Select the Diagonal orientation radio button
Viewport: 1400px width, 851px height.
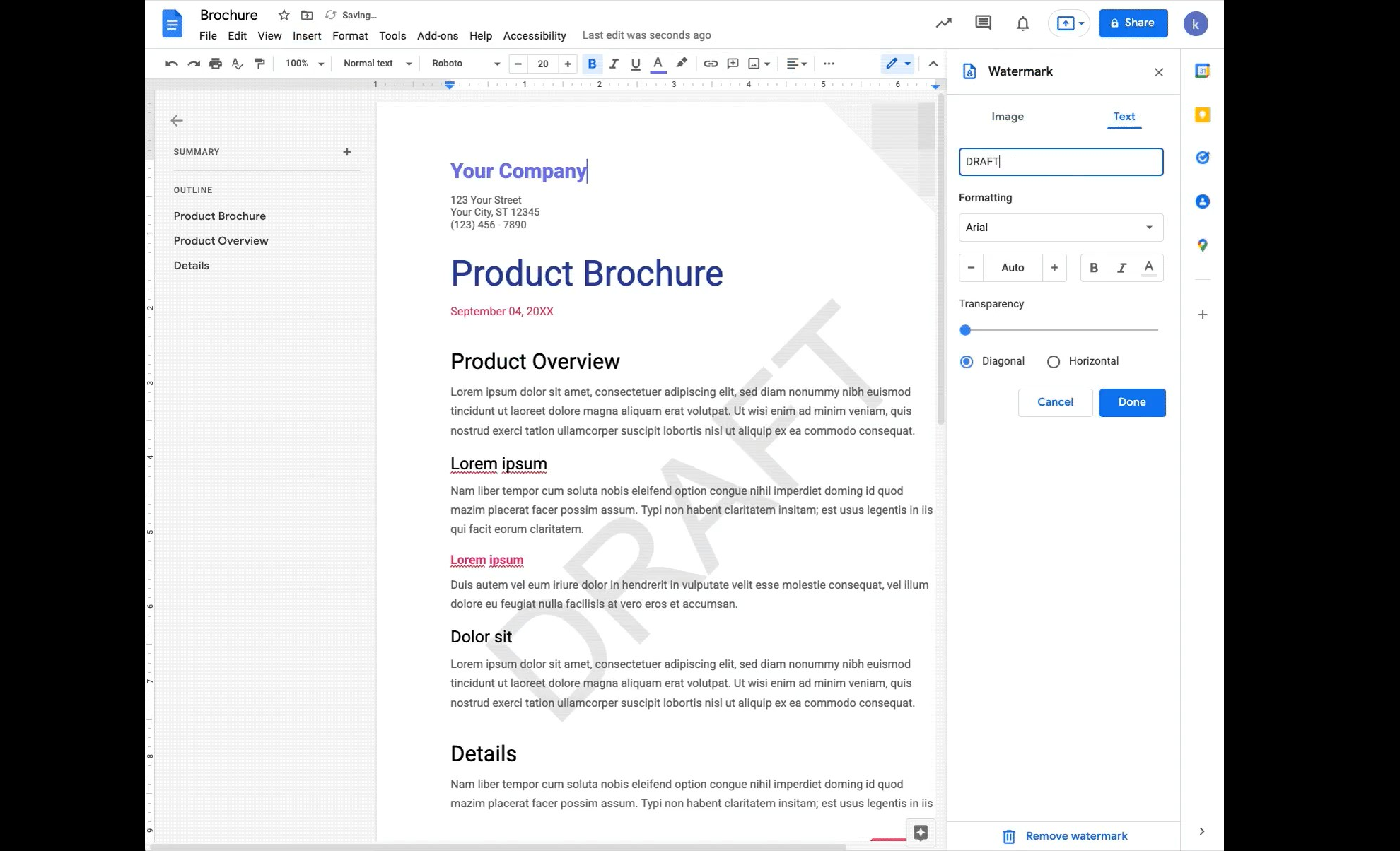point(967,362)
